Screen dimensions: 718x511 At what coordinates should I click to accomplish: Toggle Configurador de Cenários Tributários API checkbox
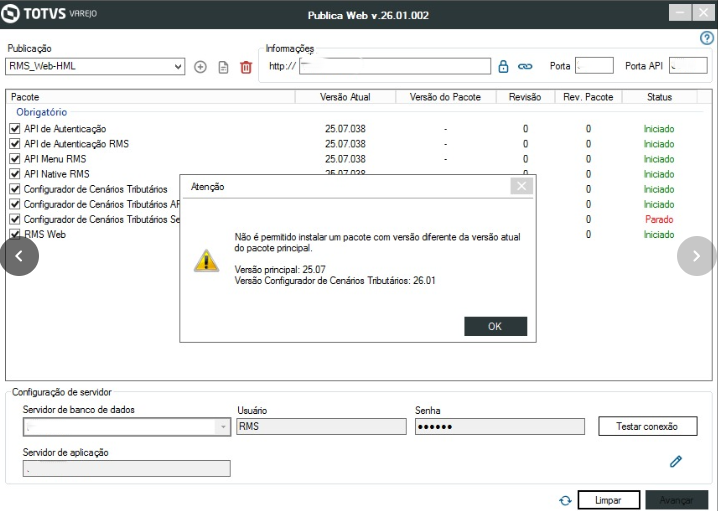click(15, 204)
